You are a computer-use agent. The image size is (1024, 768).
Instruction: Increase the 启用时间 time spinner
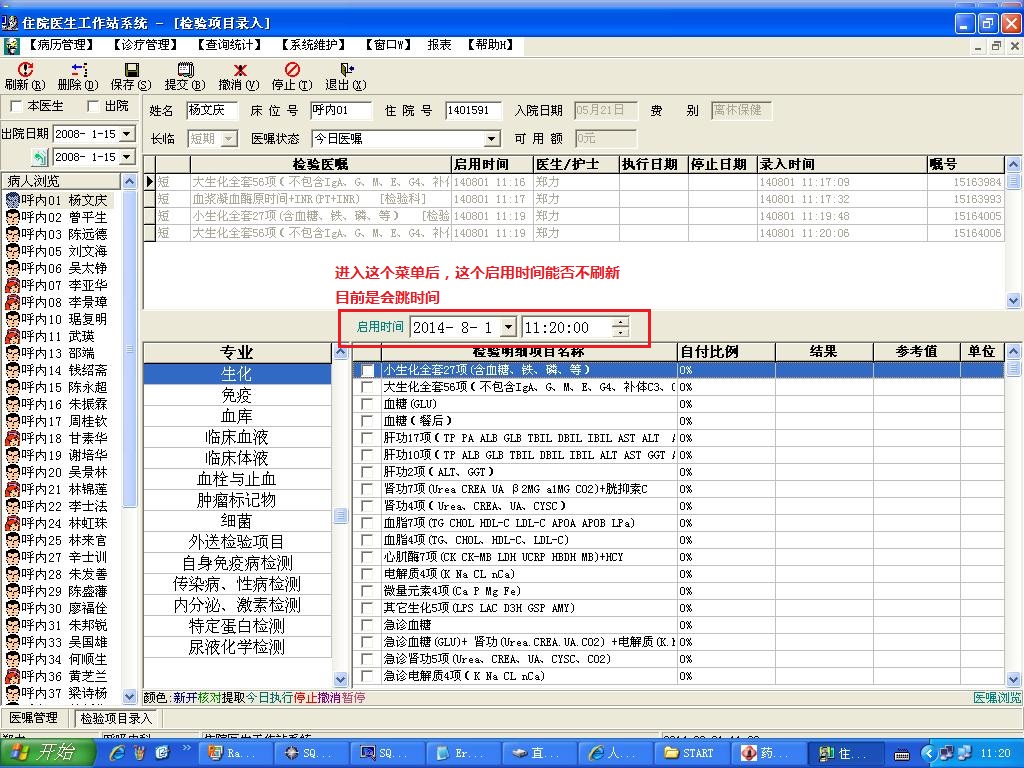pyautogui.click(x=622, y=322)
